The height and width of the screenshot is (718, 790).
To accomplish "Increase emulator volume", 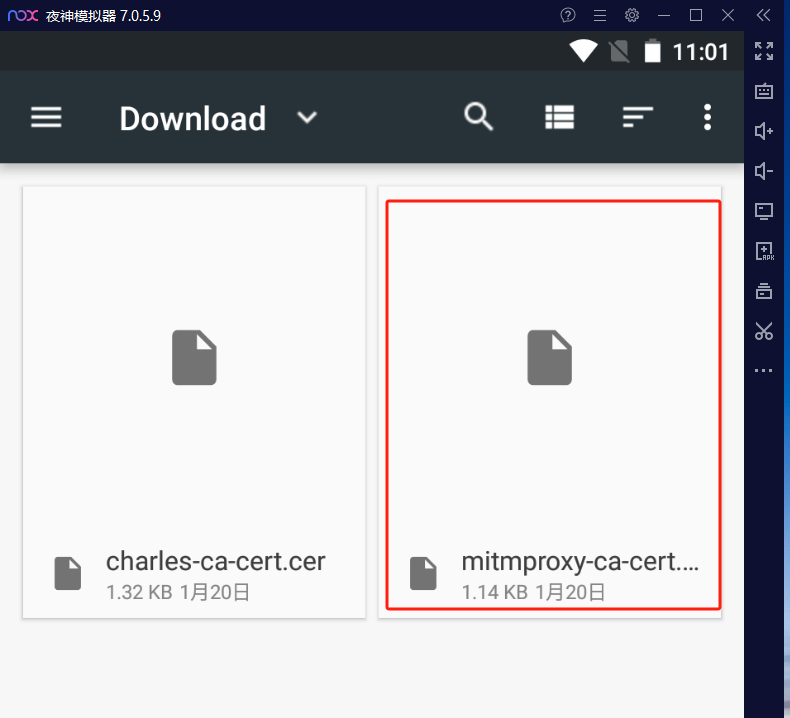I will (764, 131).
